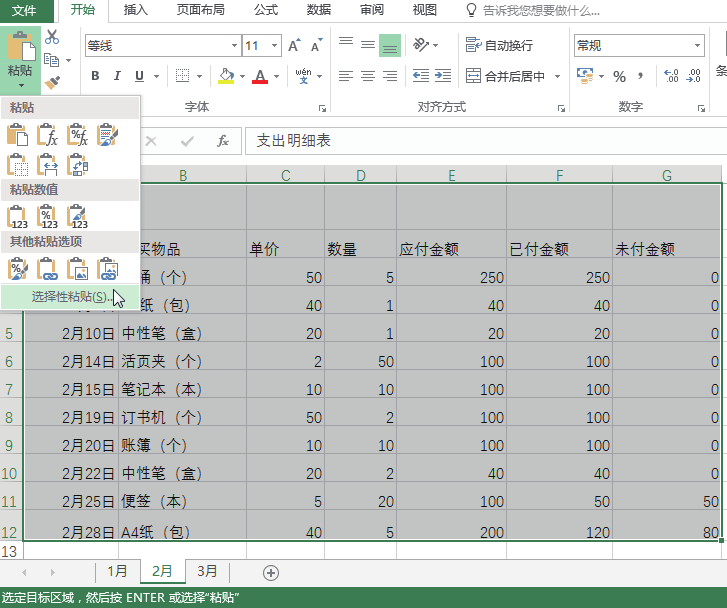Click the Comma Style icon

(641, 76)
